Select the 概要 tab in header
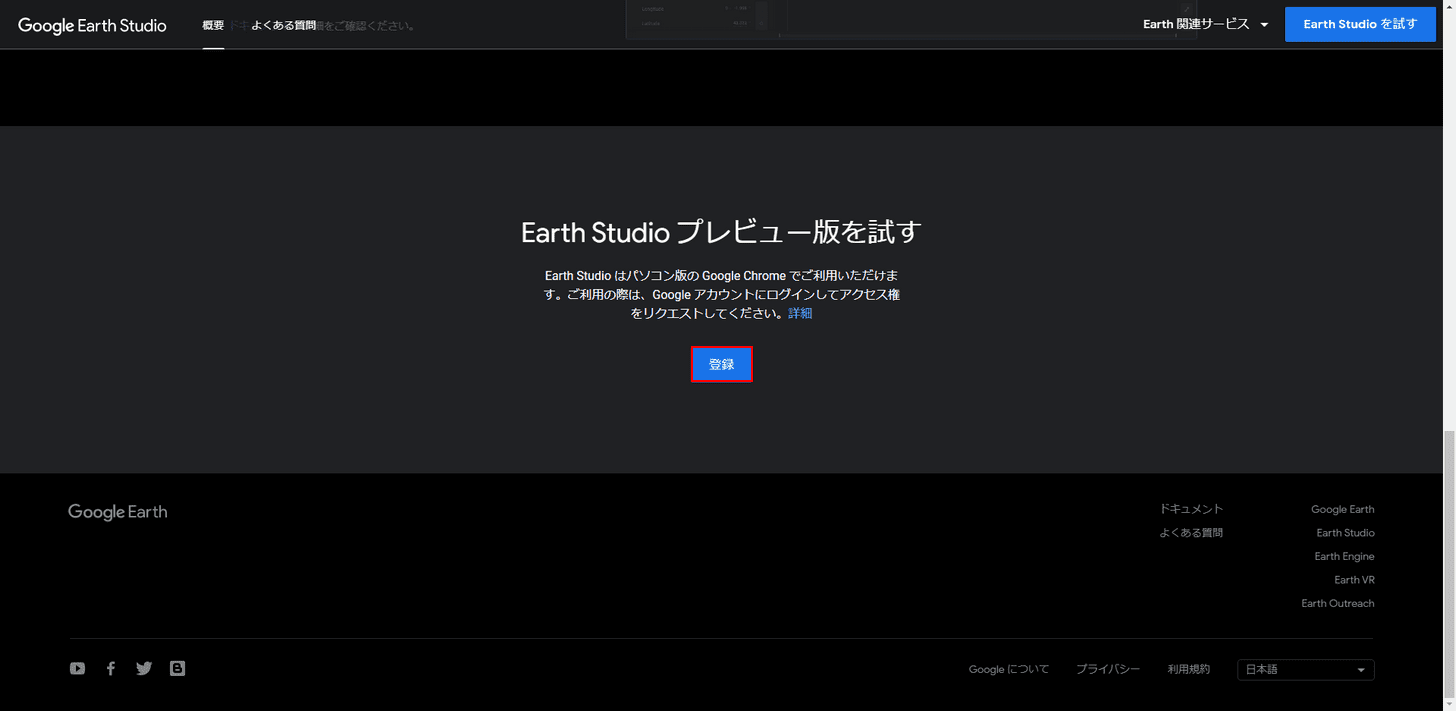Viewport: 1456px width, 711px height. click(x=213, y=25)
